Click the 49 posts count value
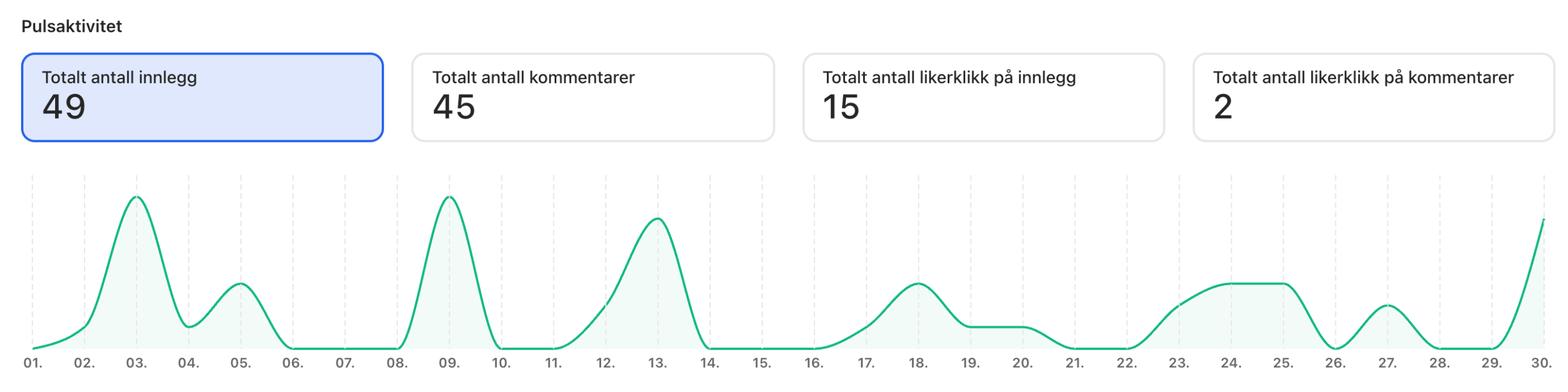The height and width of the screenshot is (392, 1568). tap(64, 107)
